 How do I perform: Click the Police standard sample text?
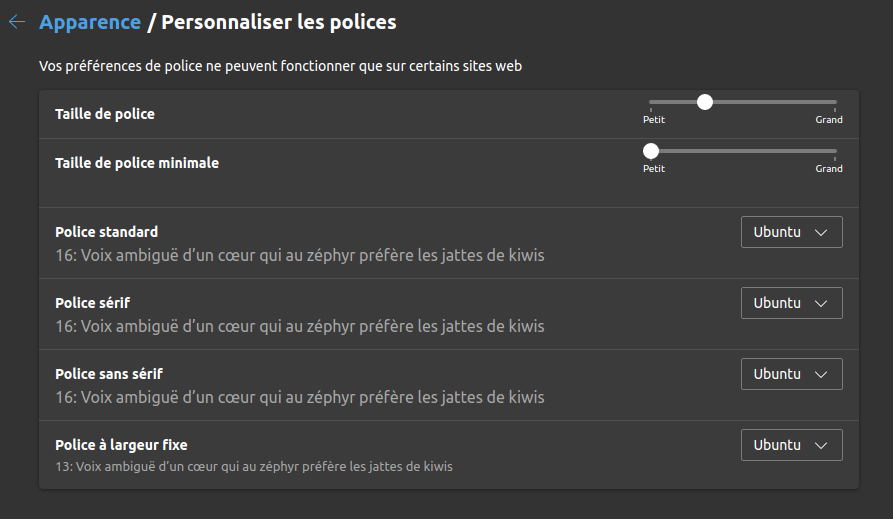300,255
